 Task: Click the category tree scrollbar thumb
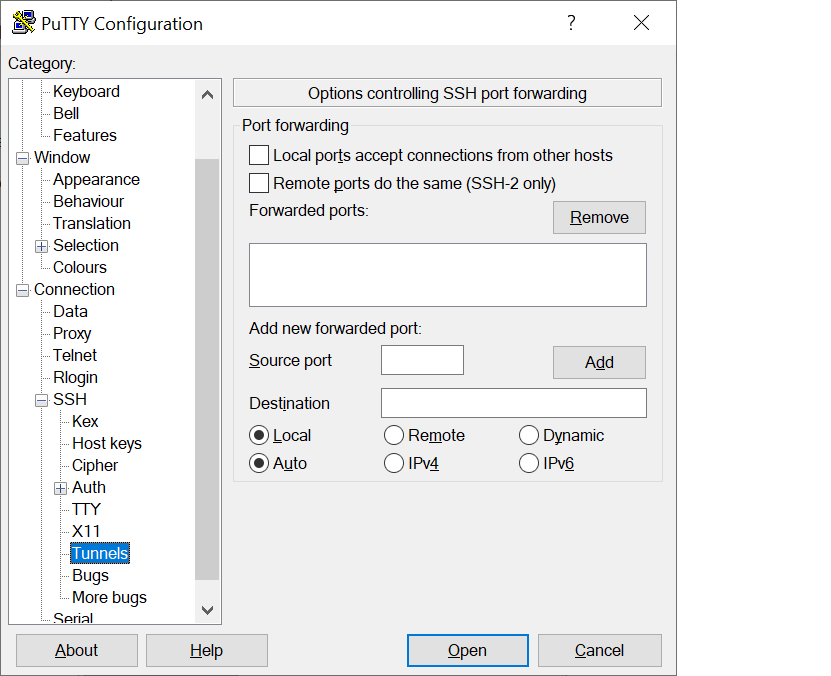click(x=207, y=369)
